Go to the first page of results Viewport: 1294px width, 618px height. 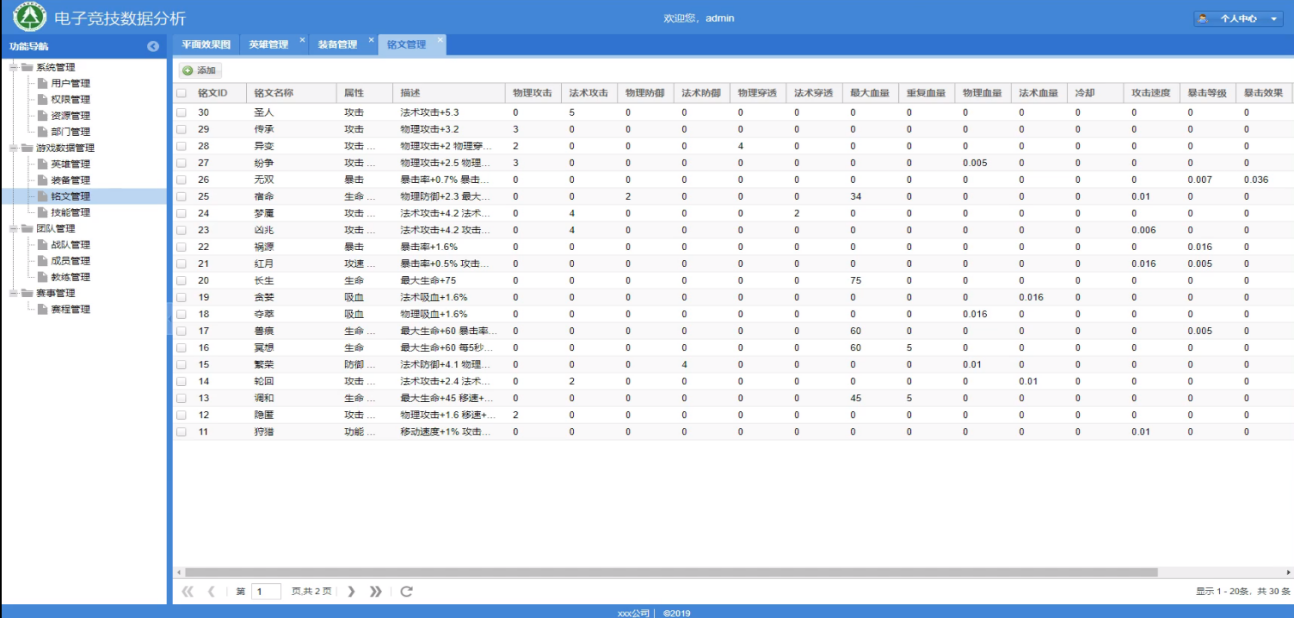tap(187, 591)
